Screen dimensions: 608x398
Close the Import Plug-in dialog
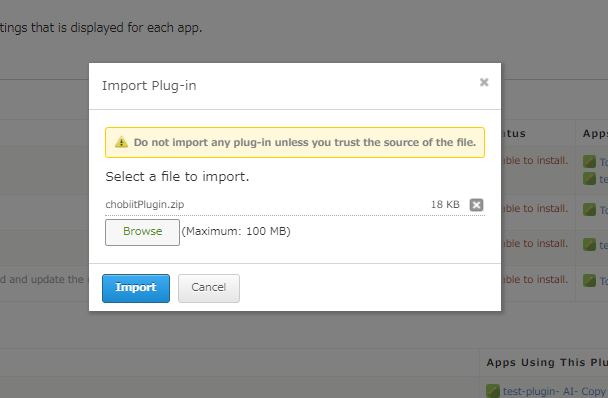484,82
